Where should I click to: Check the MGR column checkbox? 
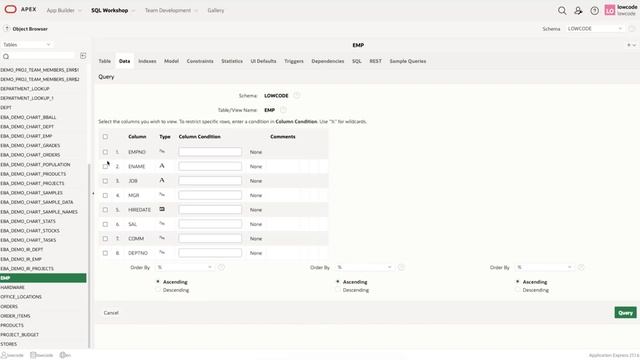[105, 196]
